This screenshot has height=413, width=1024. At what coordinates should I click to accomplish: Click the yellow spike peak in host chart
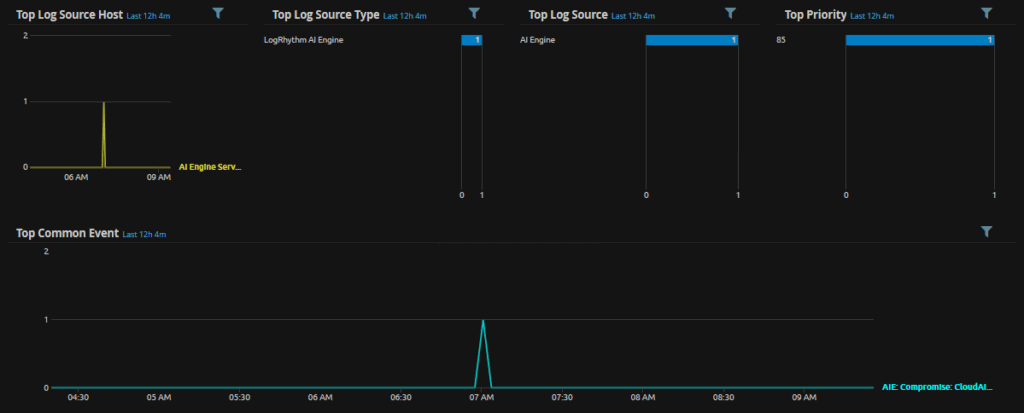point(103,103)
